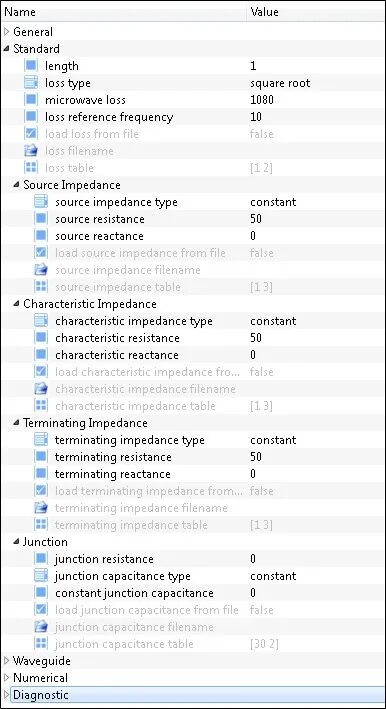Click the folder icon beside loss filename

31,151
